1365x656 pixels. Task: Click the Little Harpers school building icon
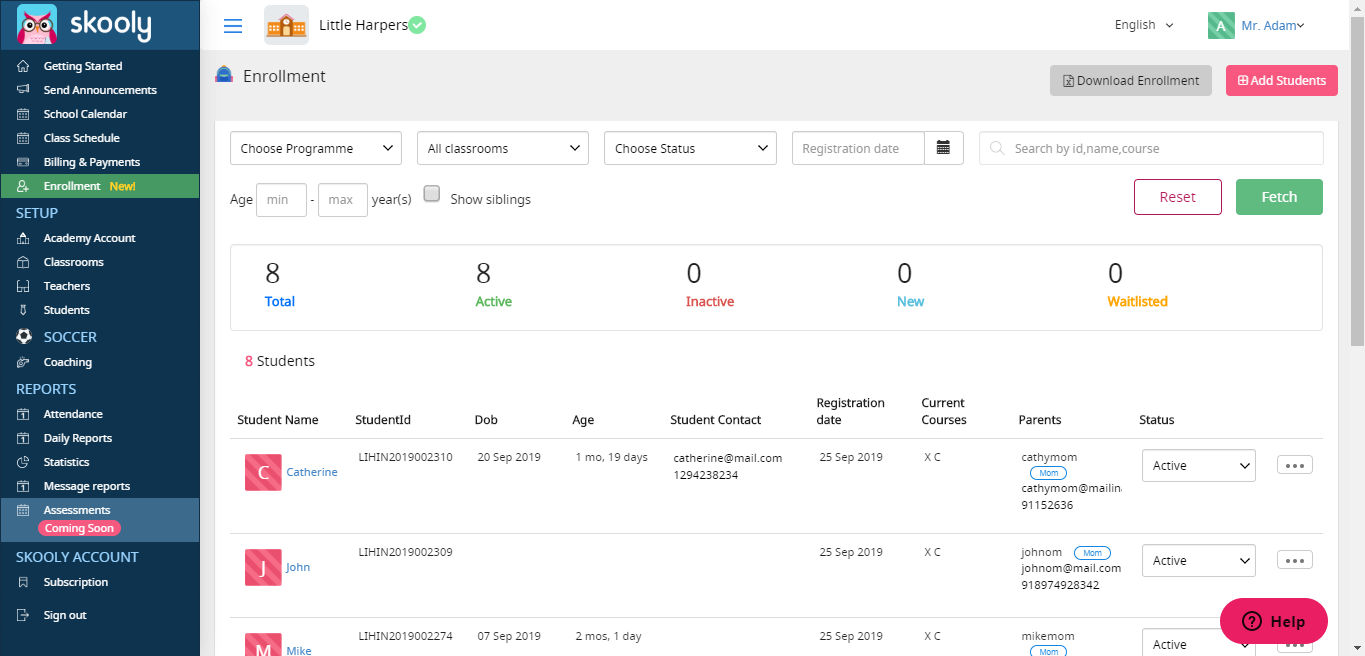[x=286, y=25]
